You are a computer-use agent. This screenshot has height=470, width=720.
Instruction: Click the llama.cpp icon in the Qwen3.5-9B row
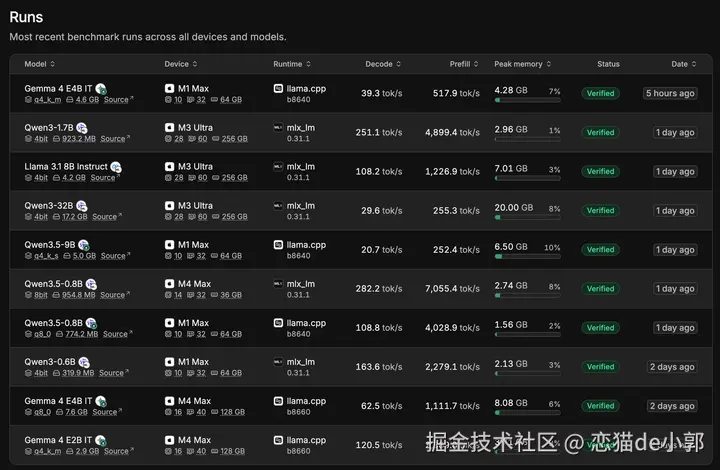(x=278, y=245)
